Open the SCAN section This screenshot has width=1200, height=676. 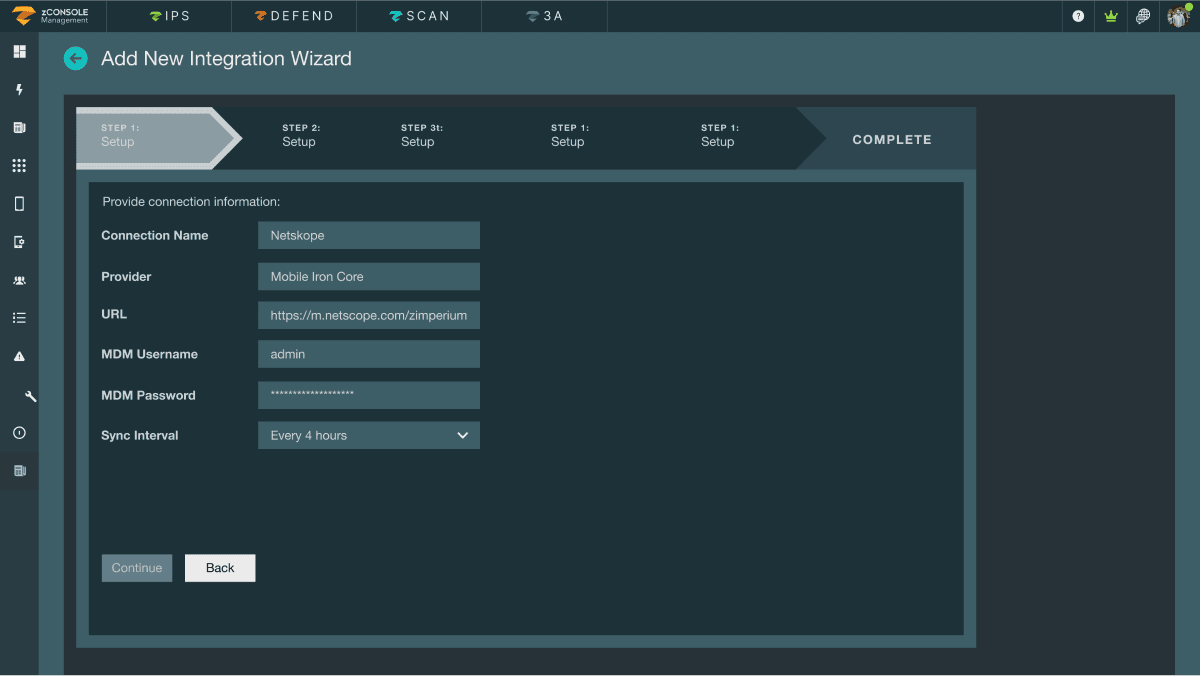(x=418, y=16)
